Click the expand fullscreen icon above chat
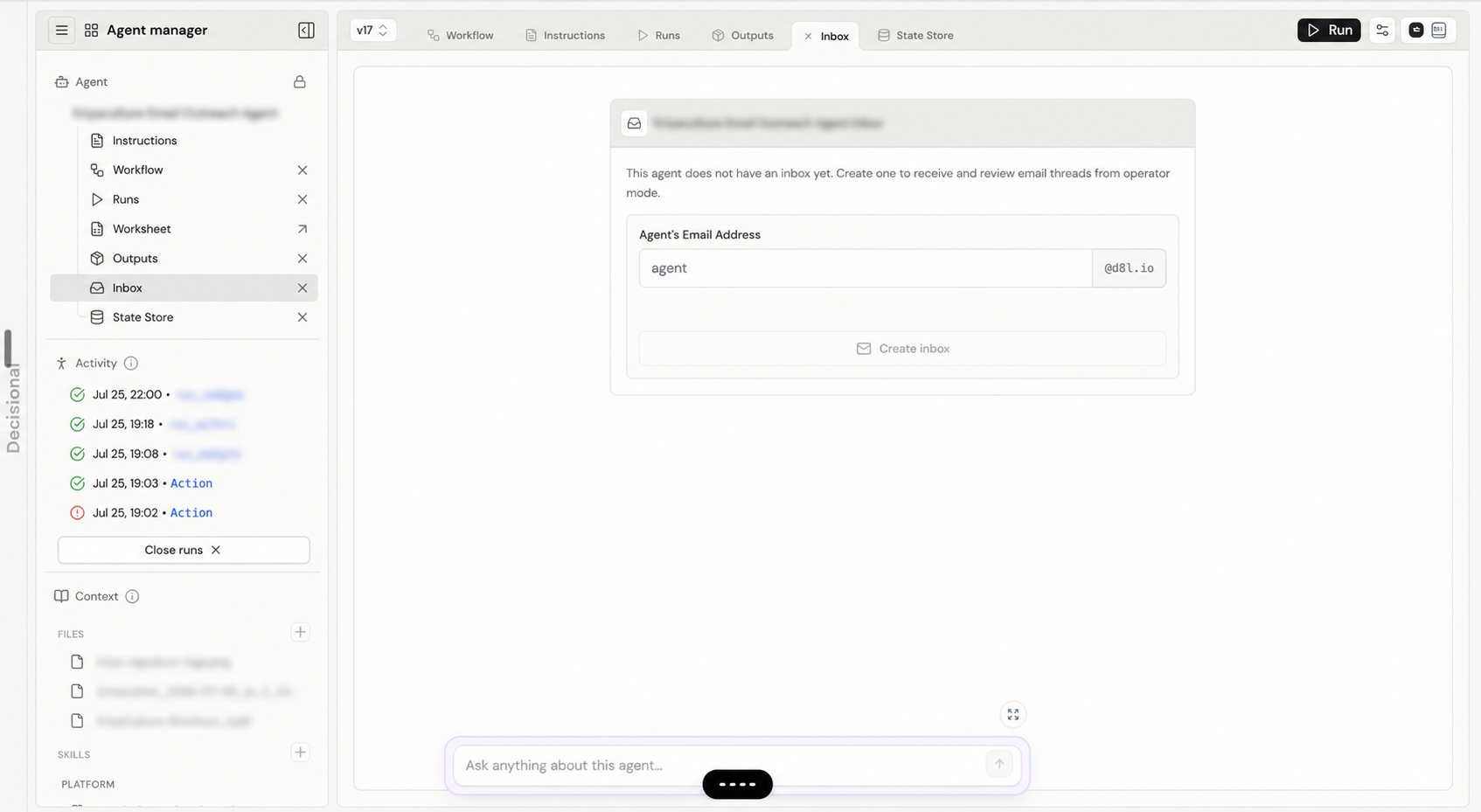 [1012, 714]
